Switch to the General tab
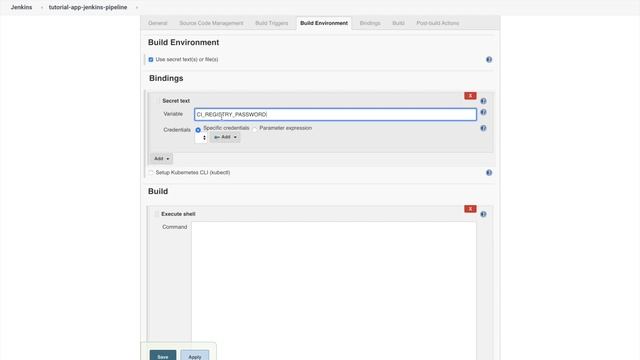 click(x=158, y=23)
